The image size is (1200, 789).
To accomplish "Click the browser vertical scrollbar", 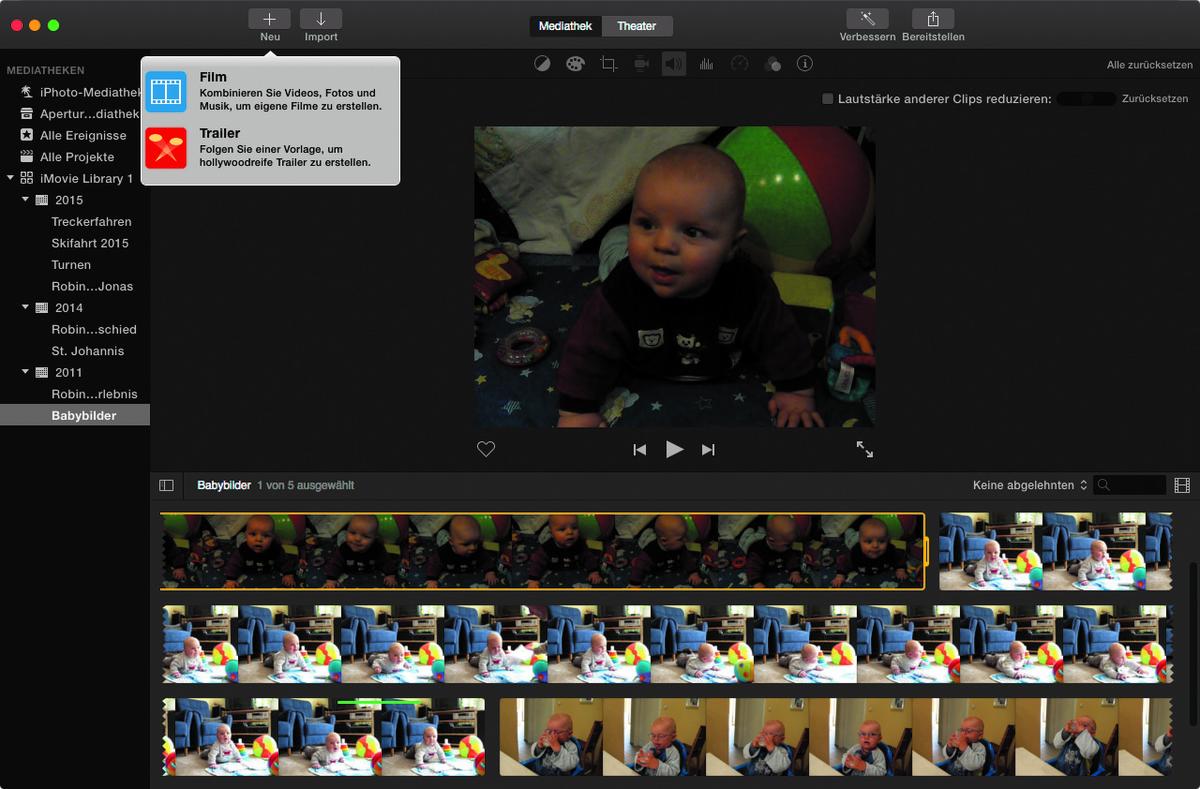I will point(1193,643).
